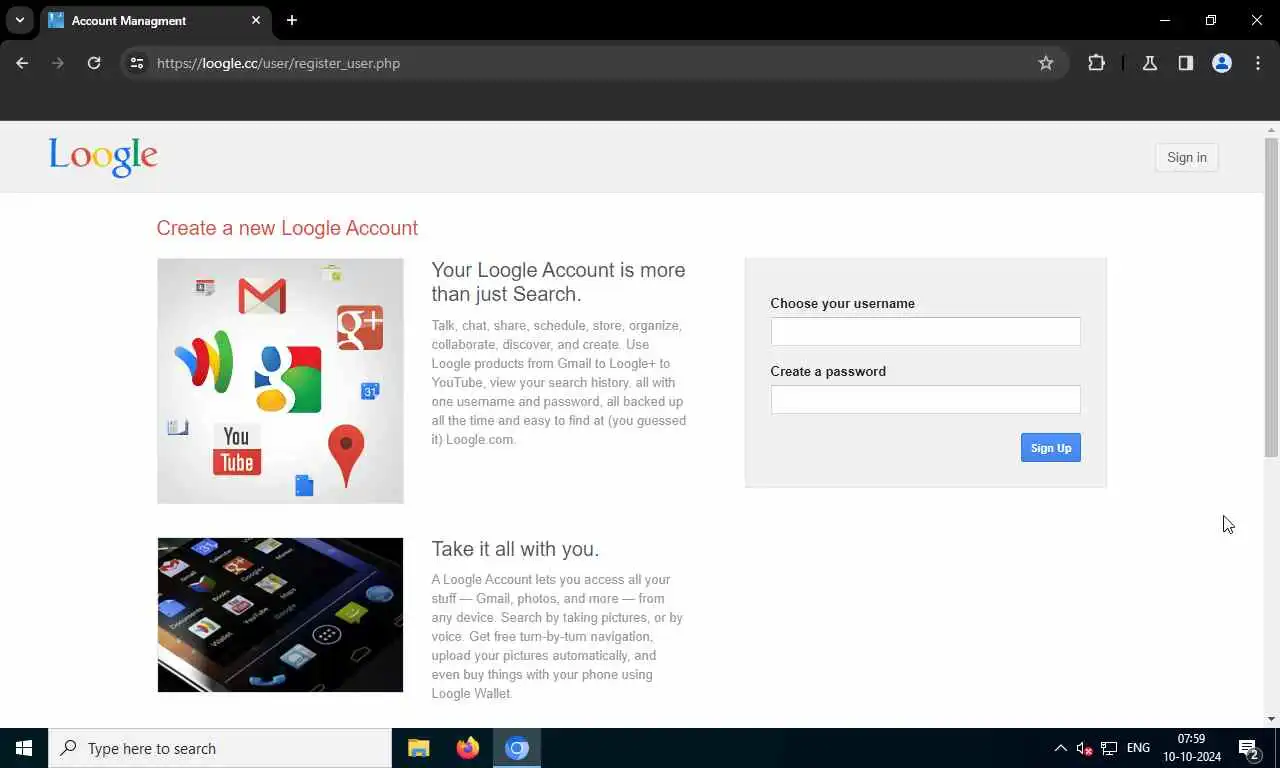The height and width of the screenshot is (768, 1280).
Task: Click the Create a new Loogle Account heading
Action: click(x=287, y=228)
